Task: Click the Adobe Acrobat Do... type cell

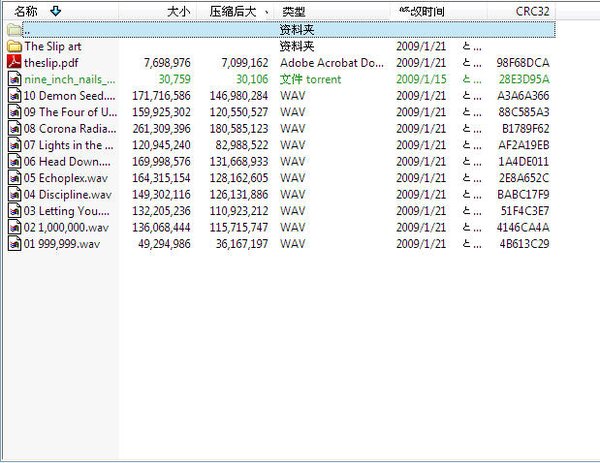Action: coord(332,63)
